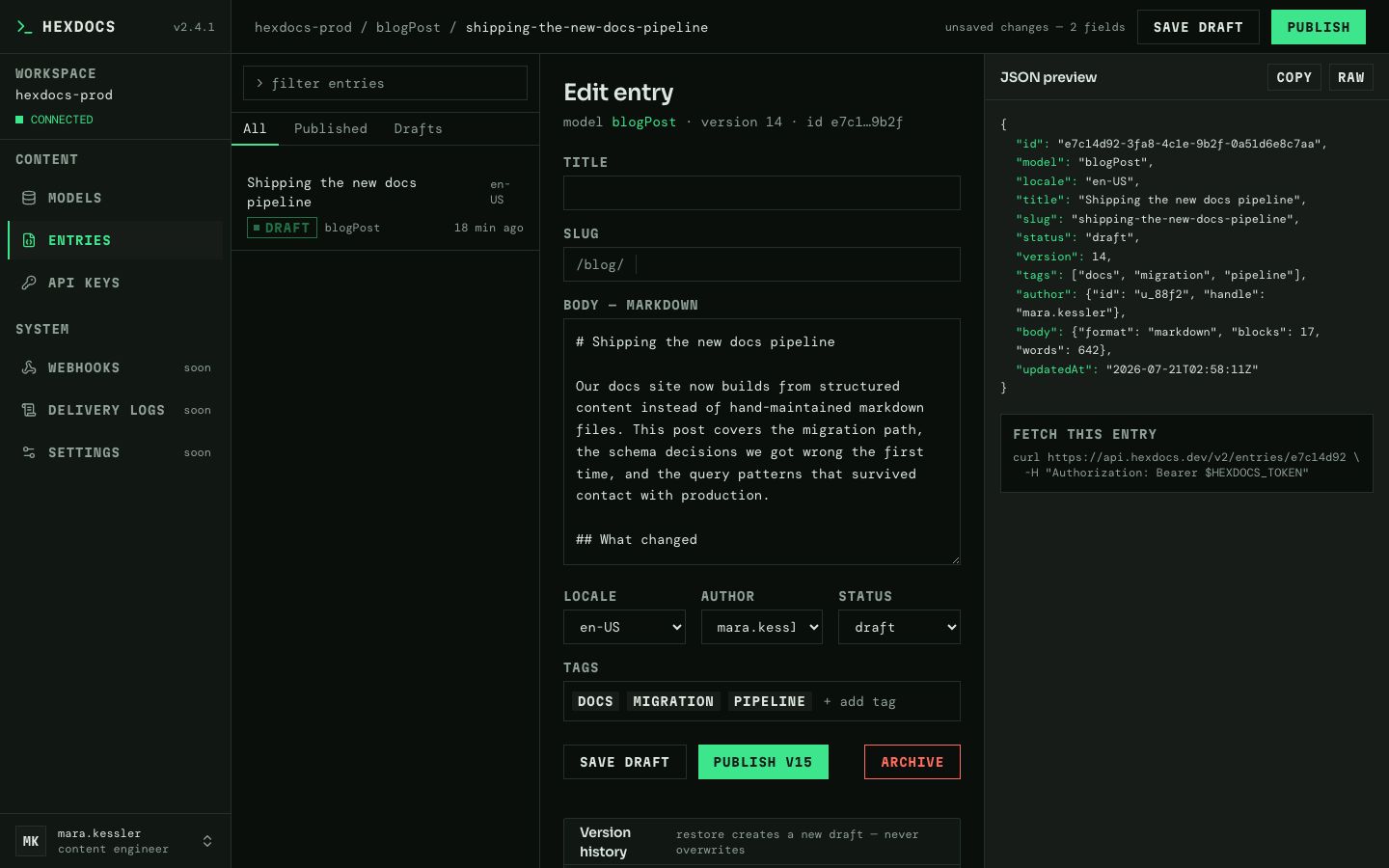Viewport: 1389px width, 868px height.
Task: Click the body textarea resize handle
Action: (954, 558)
